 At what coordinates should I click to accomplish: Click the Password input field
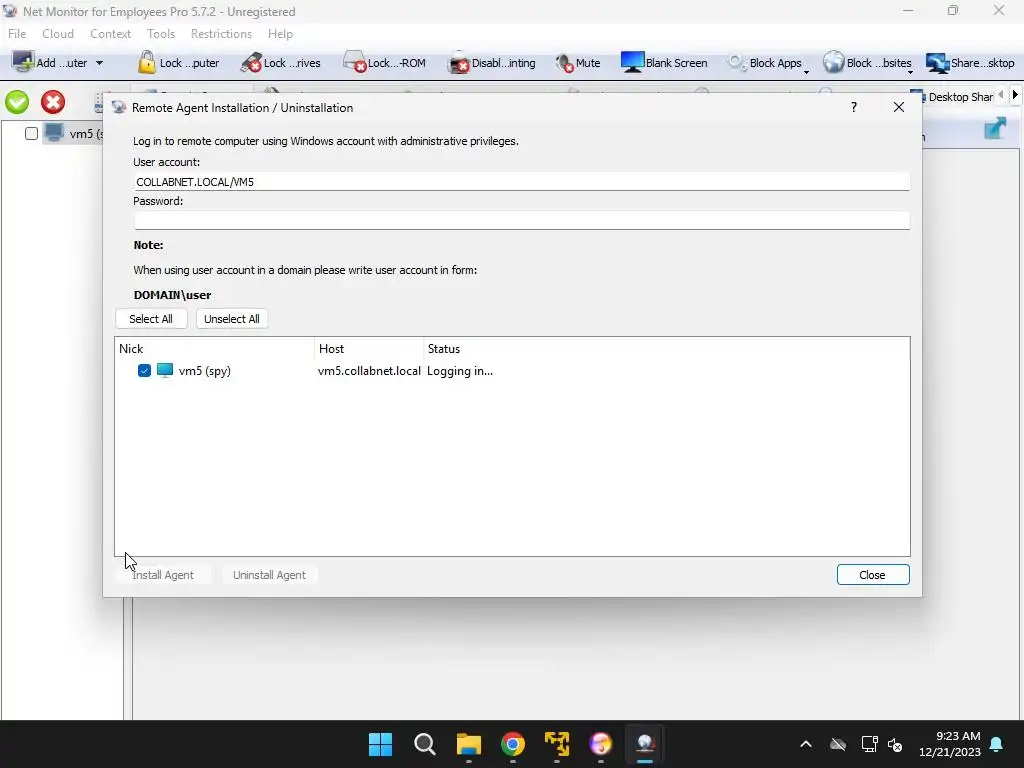pyautogui.click(x=521, y=221)
